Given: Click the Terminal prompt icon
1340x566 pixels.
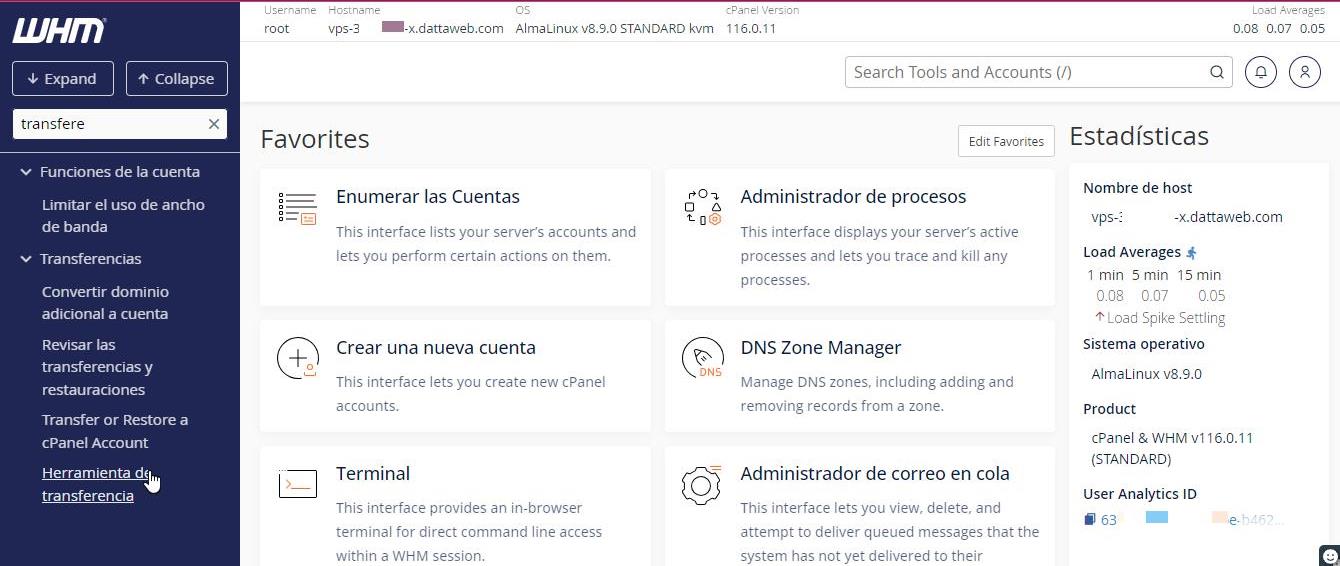Looking at the screenshot, I should (x=298, y=484).
